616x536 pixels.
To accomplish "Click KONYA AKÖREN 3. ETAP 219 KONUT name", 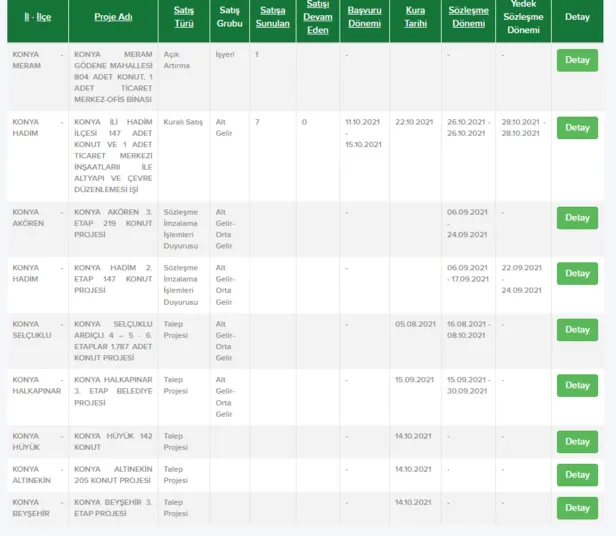I will pos(113,223).
